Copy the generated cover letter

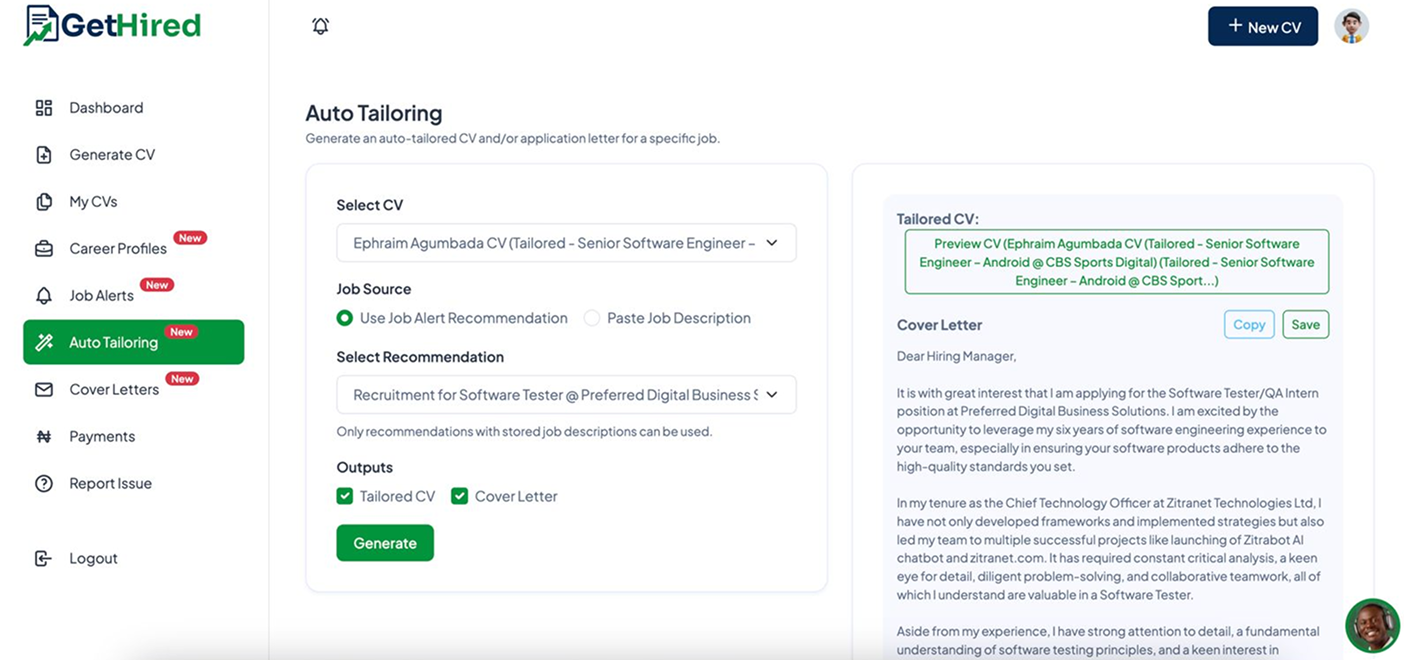(1249, 324)
